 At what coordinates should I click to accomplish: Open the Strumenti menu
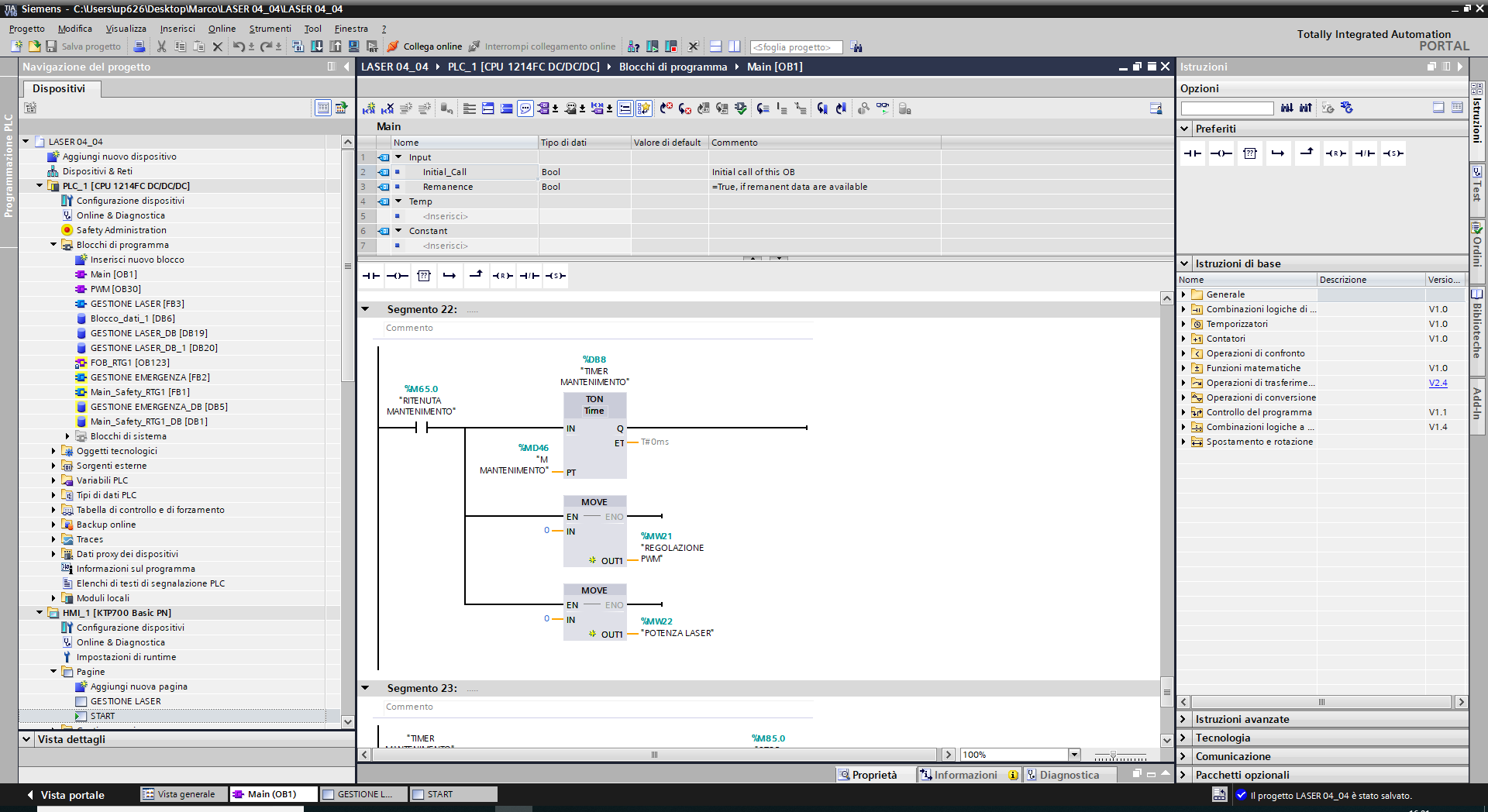click(270, 29)
